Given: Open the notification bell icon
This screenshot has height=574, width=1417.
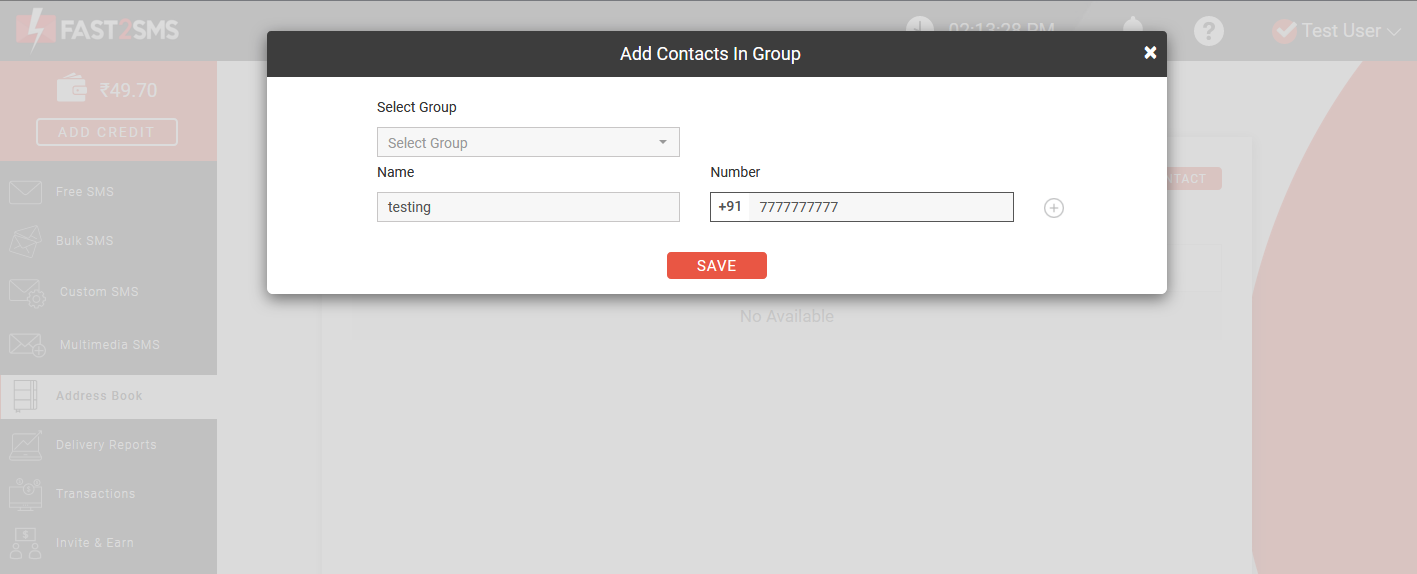Looking at the screenshot, I should coord(1133,27).
